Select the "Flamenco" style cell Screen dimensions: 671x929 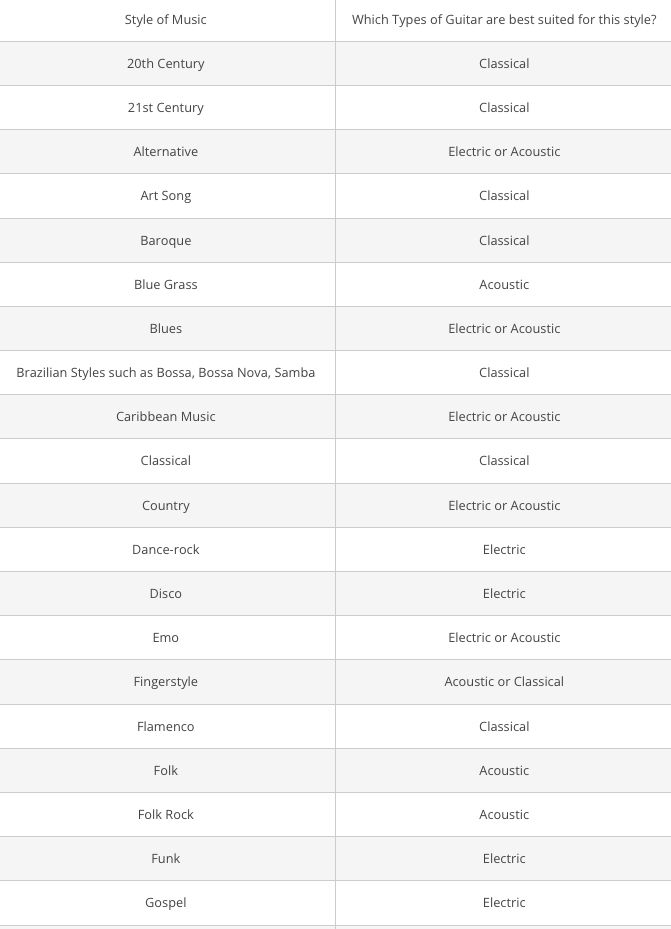(x=166, y=727)
